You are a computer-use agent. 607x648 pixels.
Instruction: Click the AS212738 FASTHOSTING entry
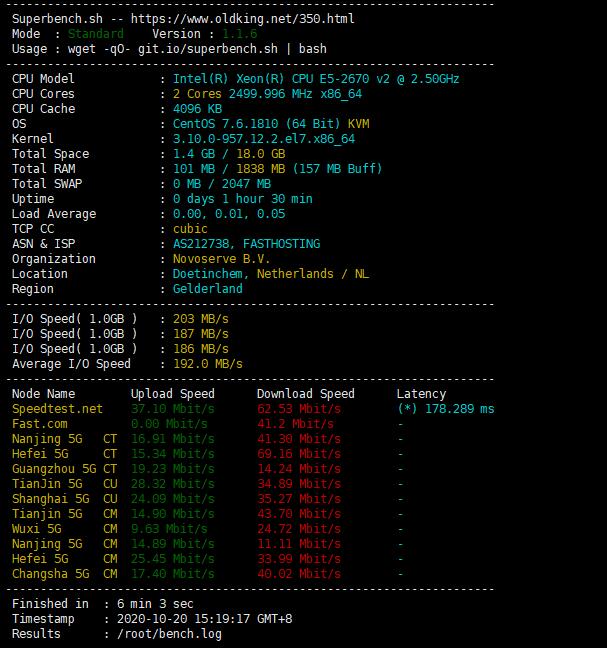click(x=246, y=244)
